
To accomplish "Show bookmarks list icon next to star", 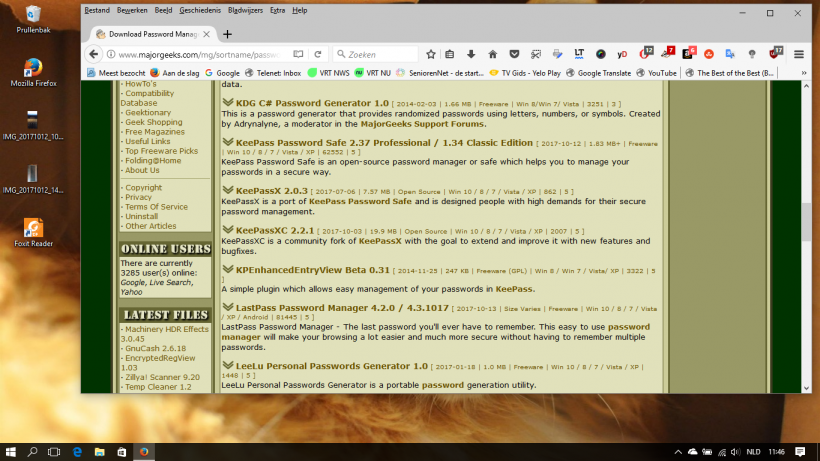I will click(x=450, y=54).
